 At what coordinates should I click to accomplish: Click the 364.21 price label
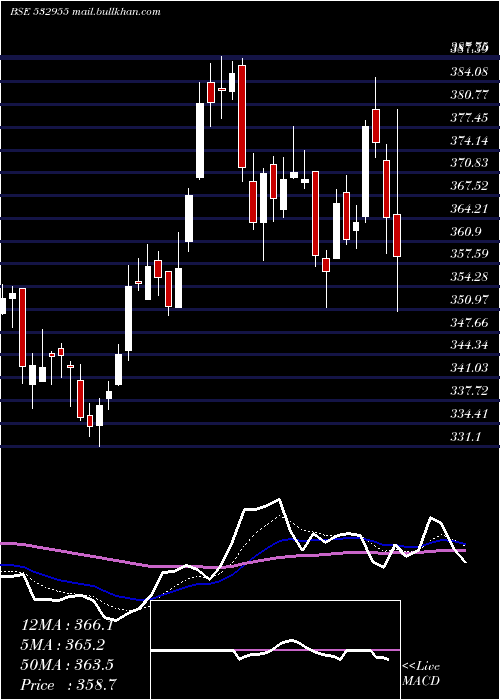[x=469, y=208]
